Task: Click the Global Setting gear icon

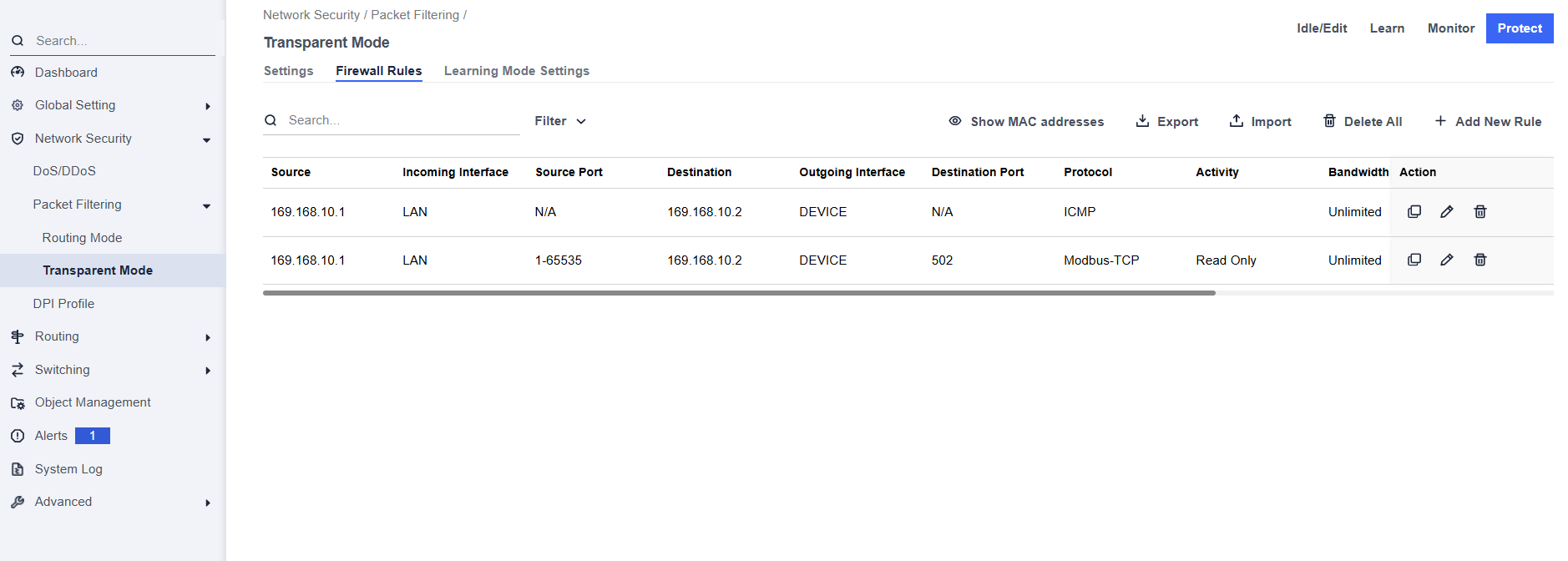Action: (x=18, y=105)
